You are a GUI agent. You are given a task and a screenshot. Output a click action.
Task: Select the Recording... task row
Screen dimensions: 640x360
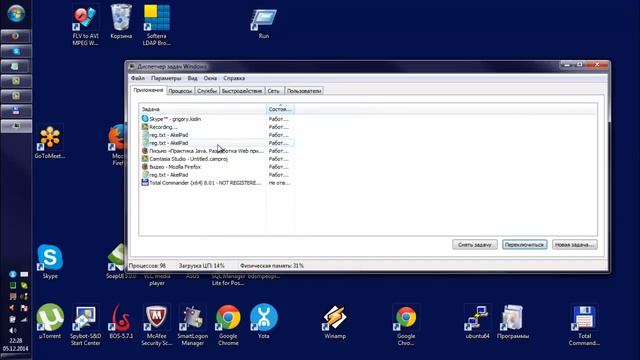point(217,127)
